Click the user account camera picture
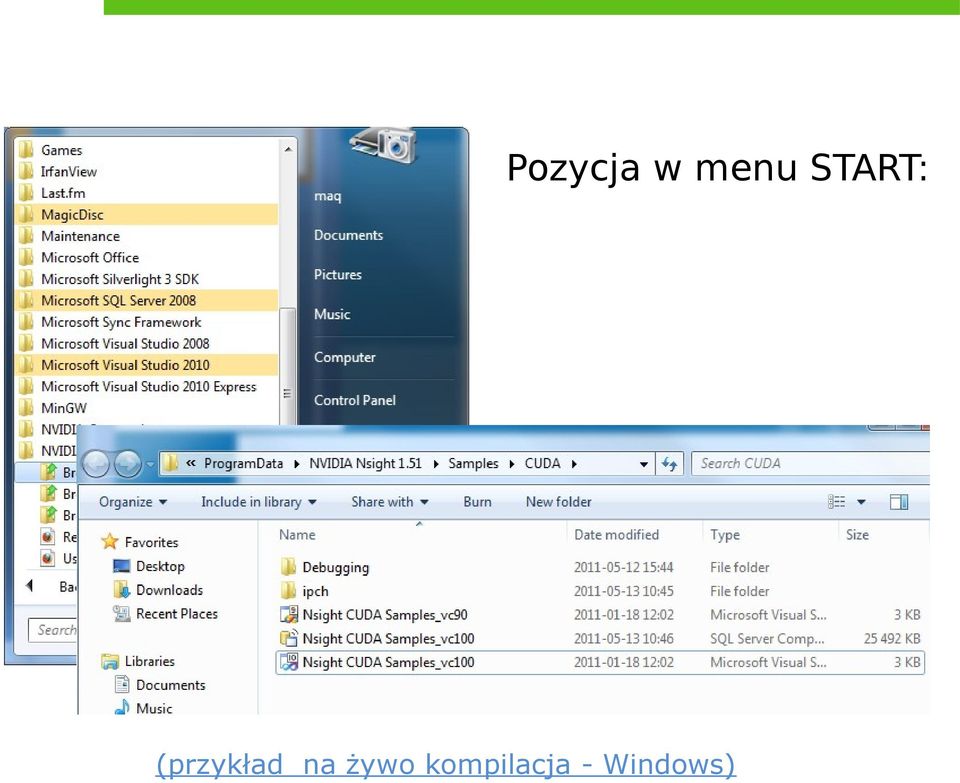The width and height of the screenshot is (960, 783). 384,144
